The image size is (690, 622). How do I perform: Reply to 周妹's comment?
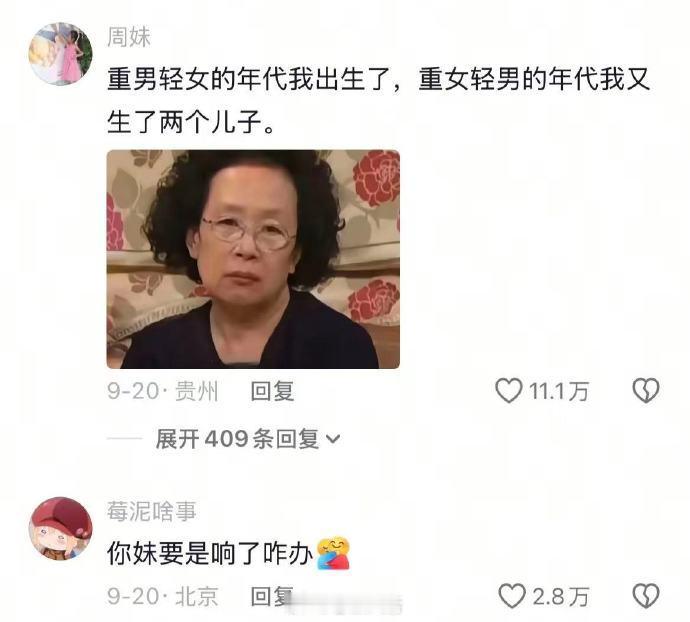click(272, 391)
